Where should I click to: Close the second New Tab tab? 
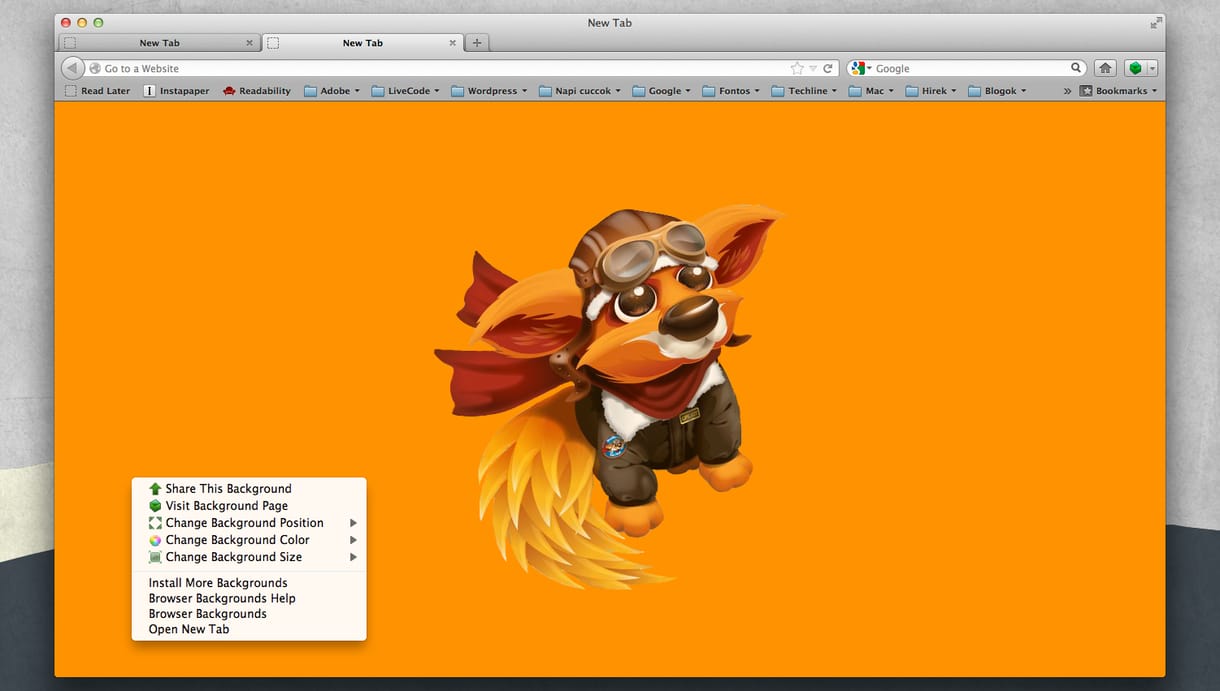(452, 43)
